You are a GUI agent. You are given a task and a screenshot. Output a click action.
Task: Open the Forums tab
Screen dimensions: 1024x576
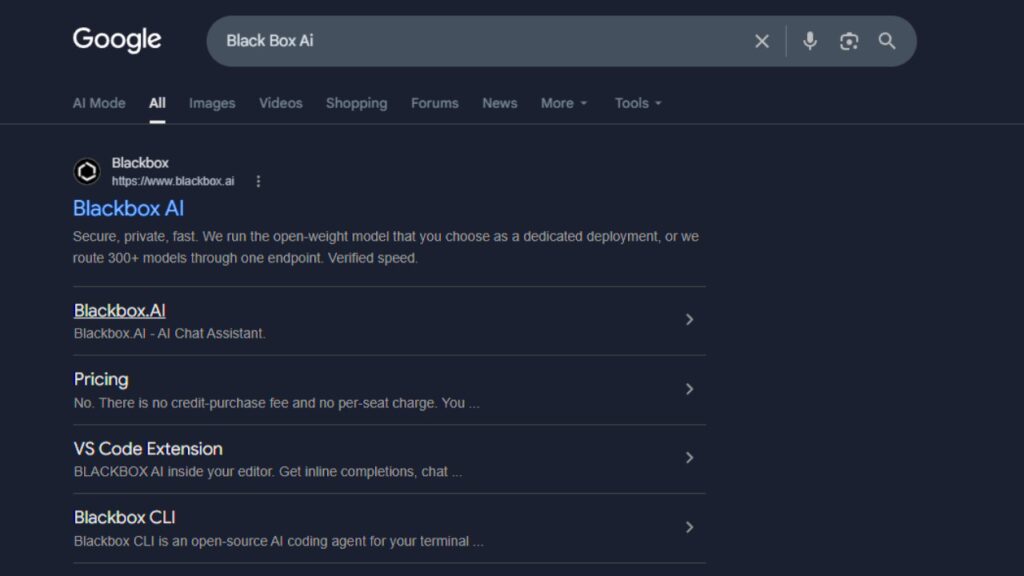pyautogui.click(x=435, y=103)
